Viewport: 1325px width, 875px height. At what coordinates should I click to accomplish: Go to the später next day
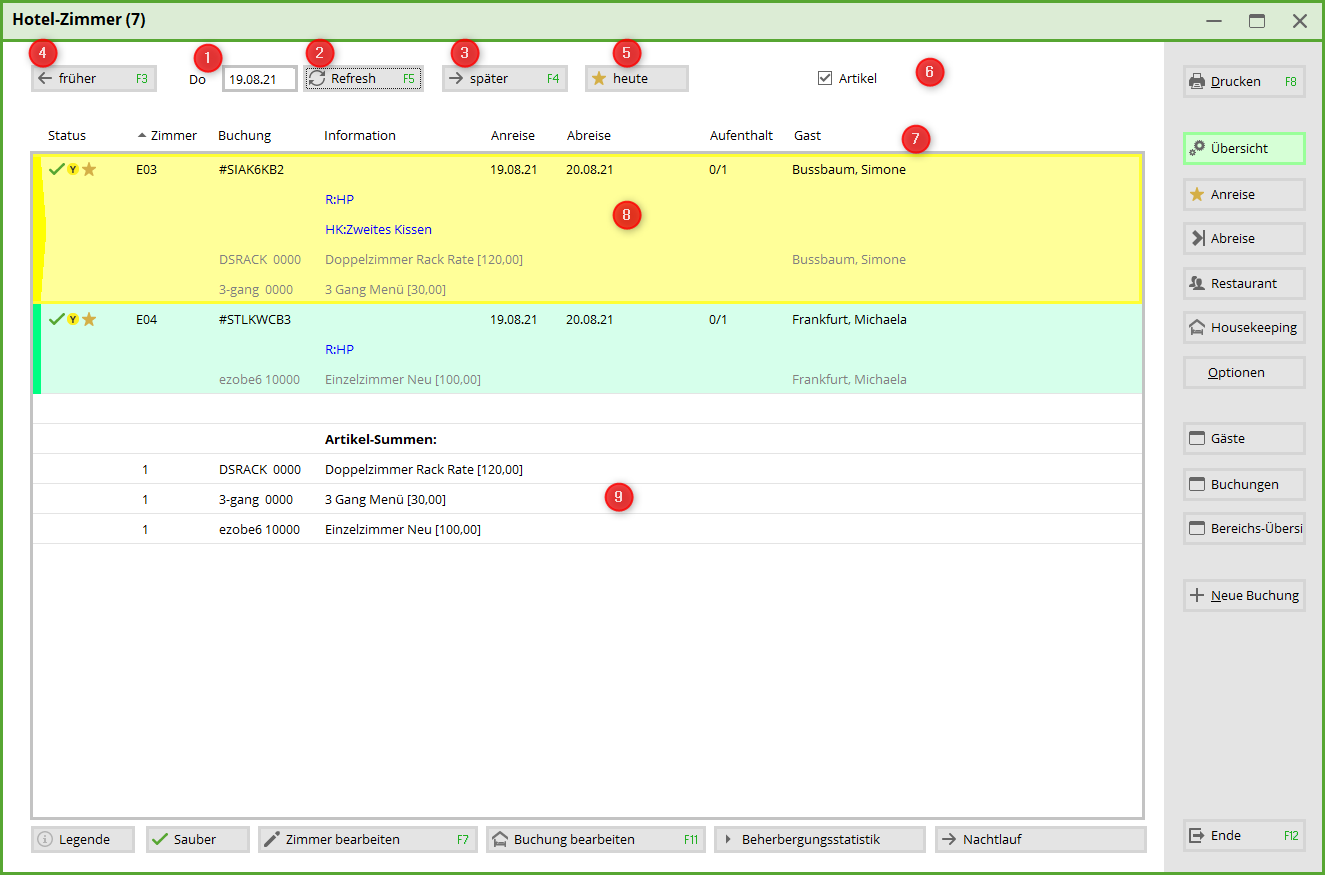click(x=503, y=79)
